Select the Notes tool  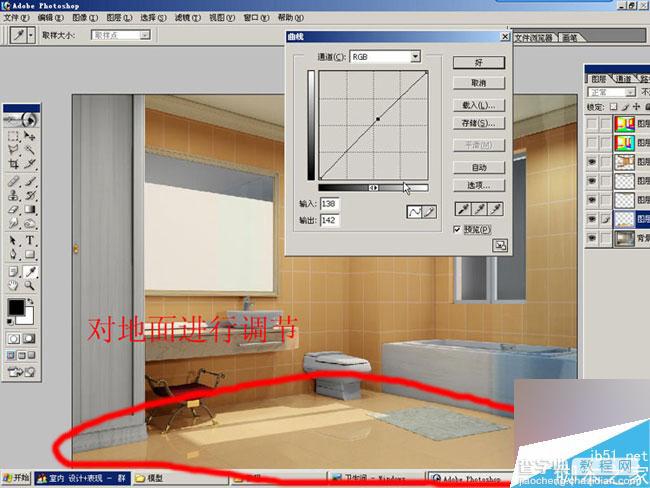[x=13, y=272]
